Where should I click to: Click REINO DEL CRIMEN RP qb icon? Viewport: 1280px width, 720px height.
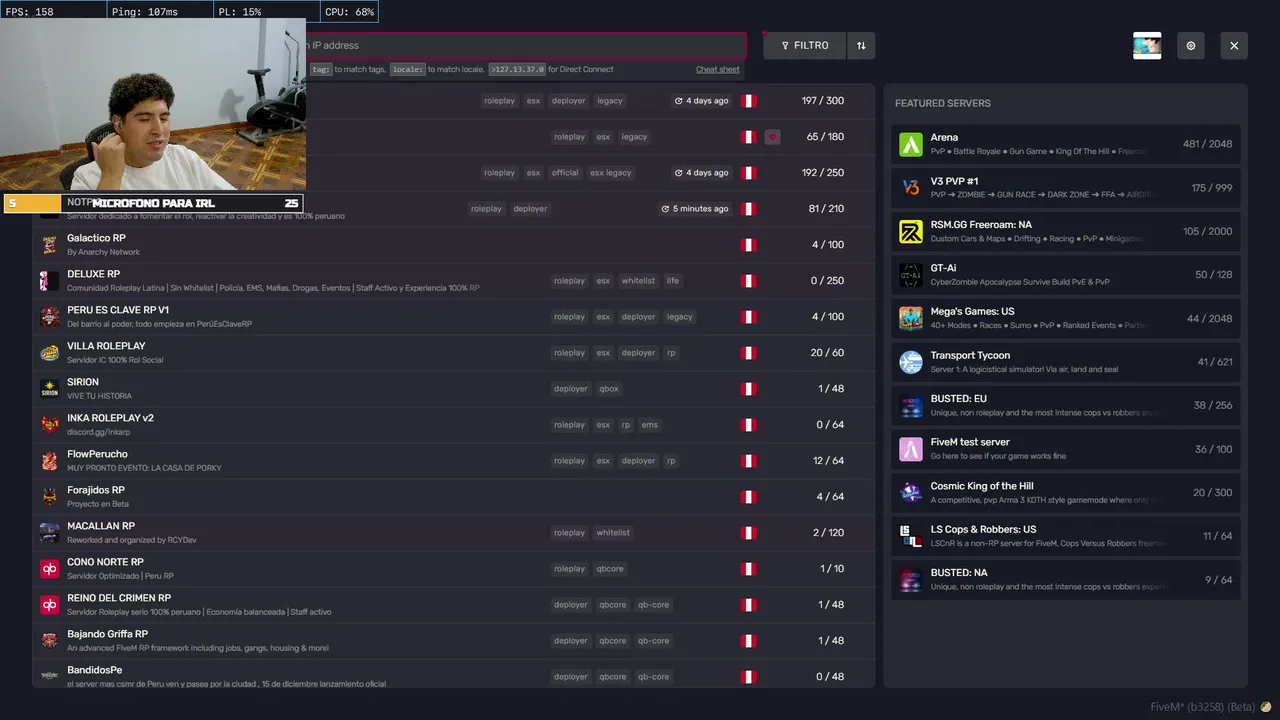(50, 605)
